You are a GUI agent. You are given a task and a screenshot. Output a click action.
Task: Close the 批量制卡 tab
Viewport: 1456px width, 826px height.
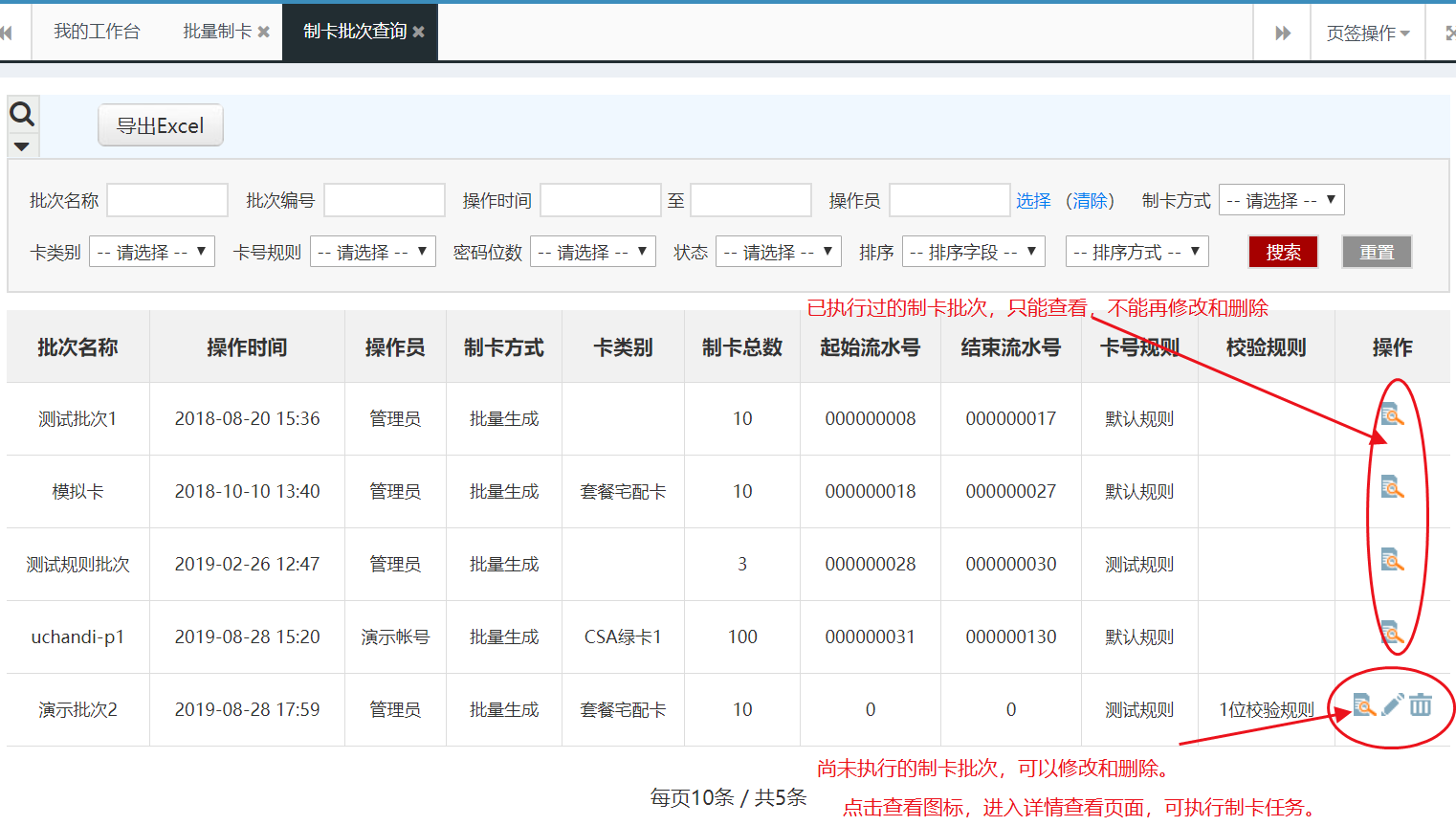coord(264,32)
